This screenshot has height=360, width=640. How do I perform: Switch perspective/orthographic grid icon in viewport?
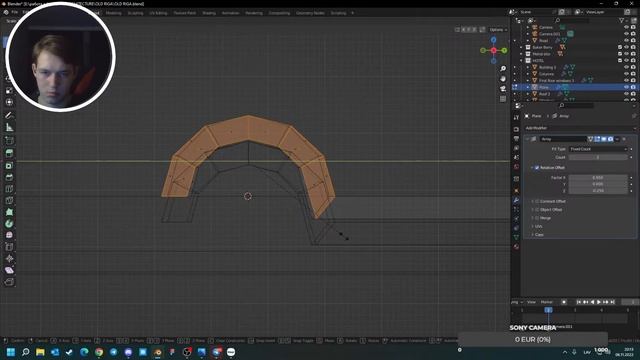click(503, 99)
